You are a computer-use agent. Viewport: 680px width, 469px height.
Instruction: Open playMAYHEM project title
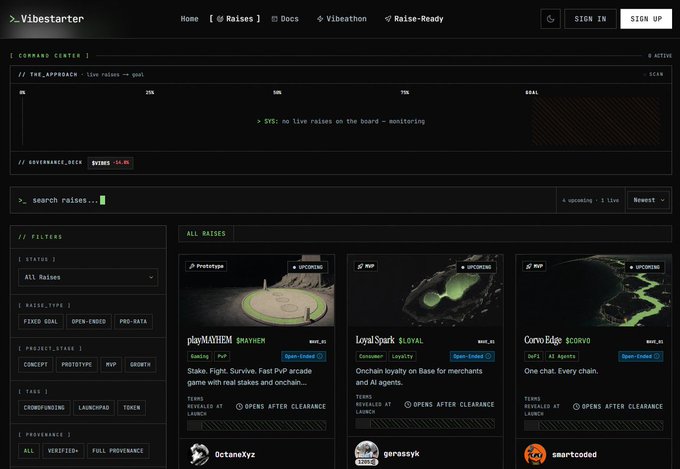coord(210,340)
